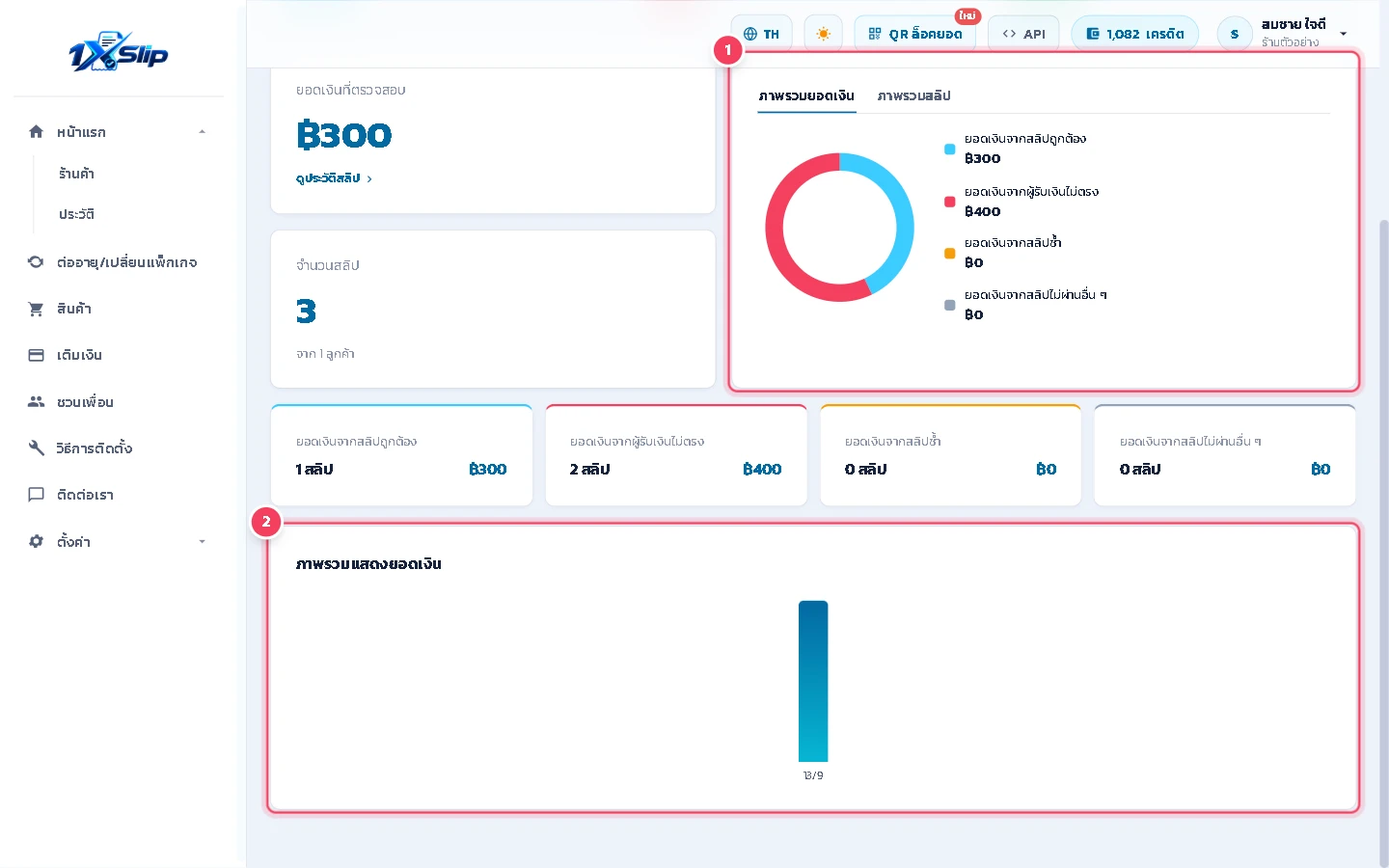Click gray legend swatch for ยอดเงินจากสลิปไม่ผ่านอื่น ๆ
Image resolution: width=1389 pixels, height=868 pixels.
(949, 305)
